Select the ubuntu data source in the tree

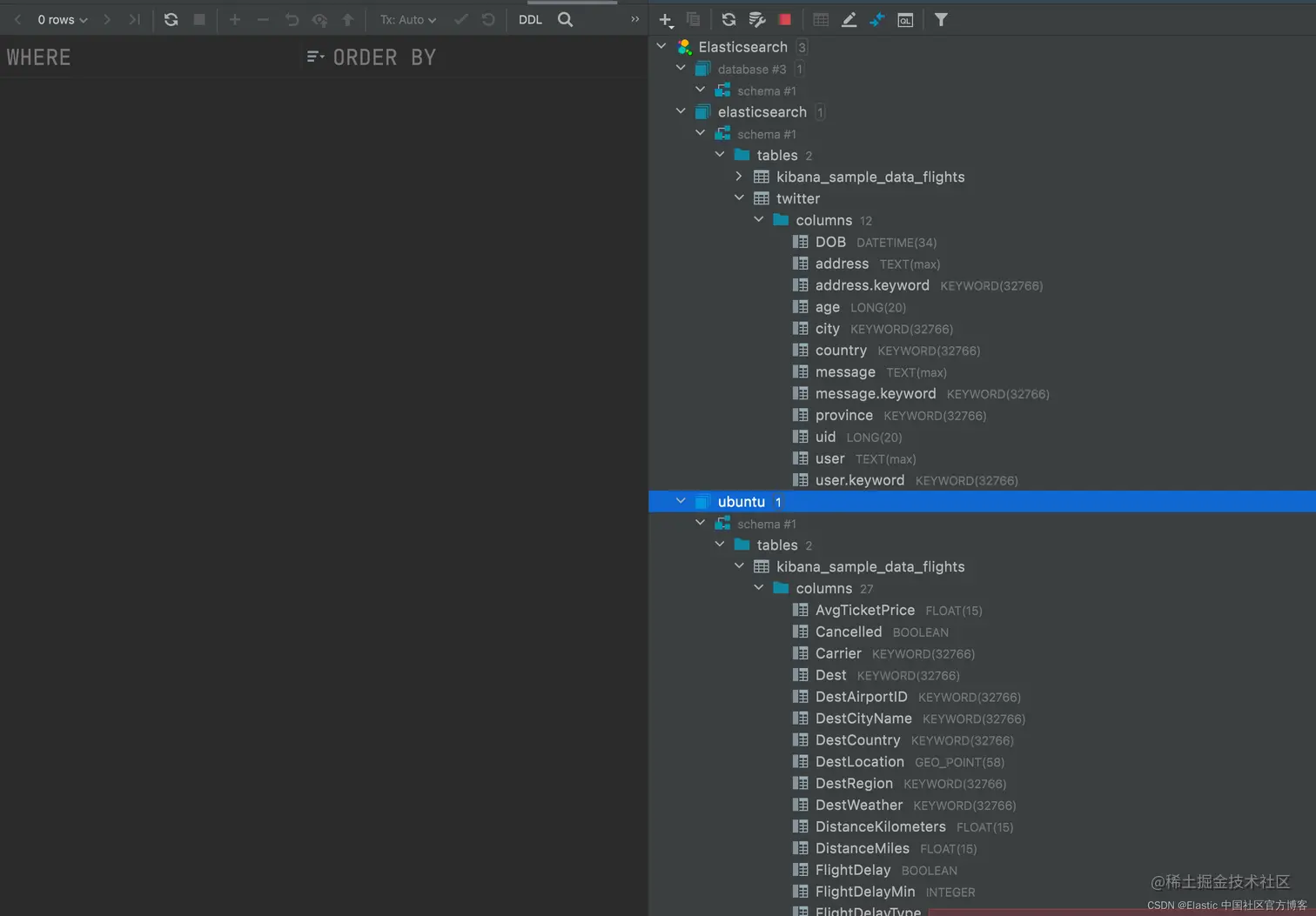[x=741, y=501]
